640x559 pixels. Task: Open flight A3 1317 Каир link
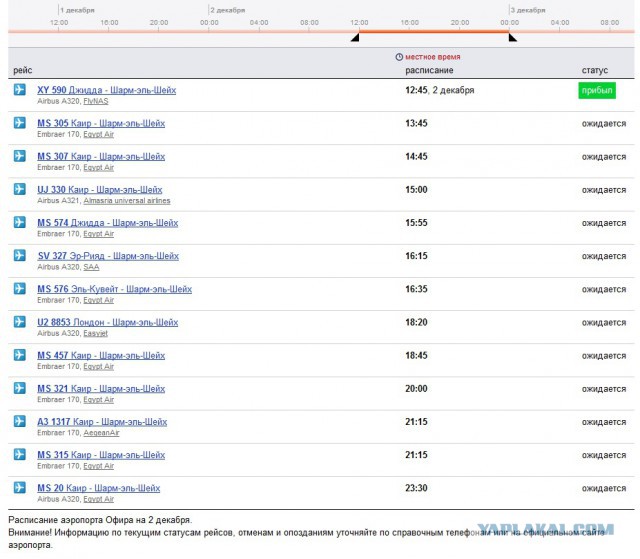102,421
